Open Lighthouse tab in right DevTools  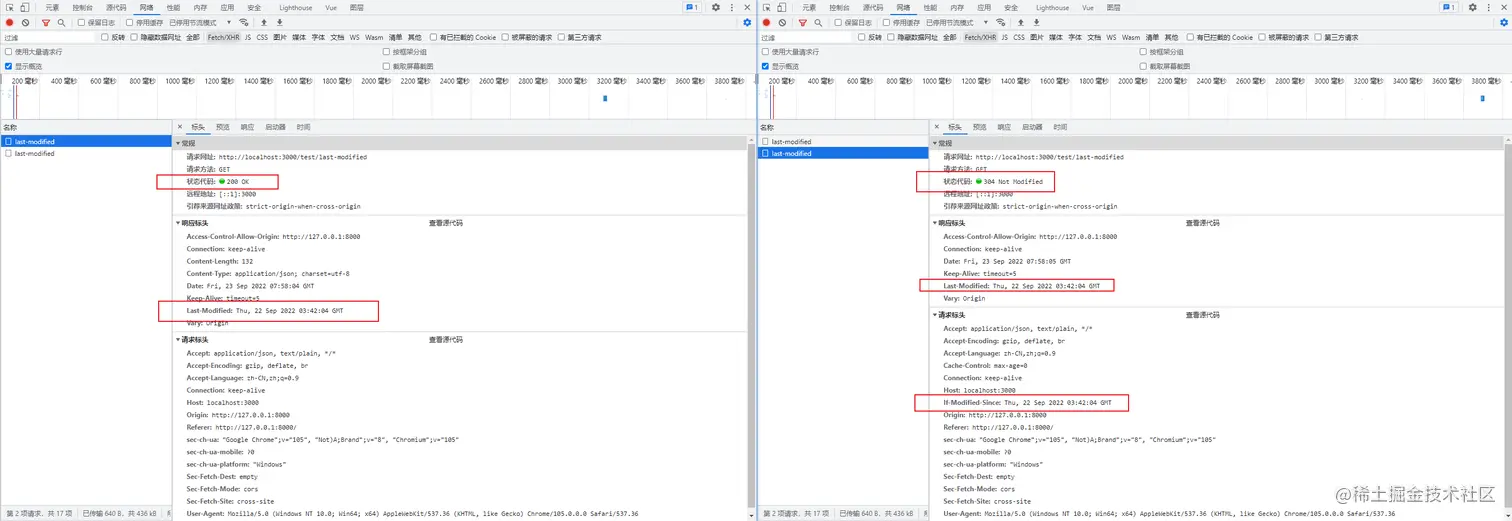[1052, 7]
